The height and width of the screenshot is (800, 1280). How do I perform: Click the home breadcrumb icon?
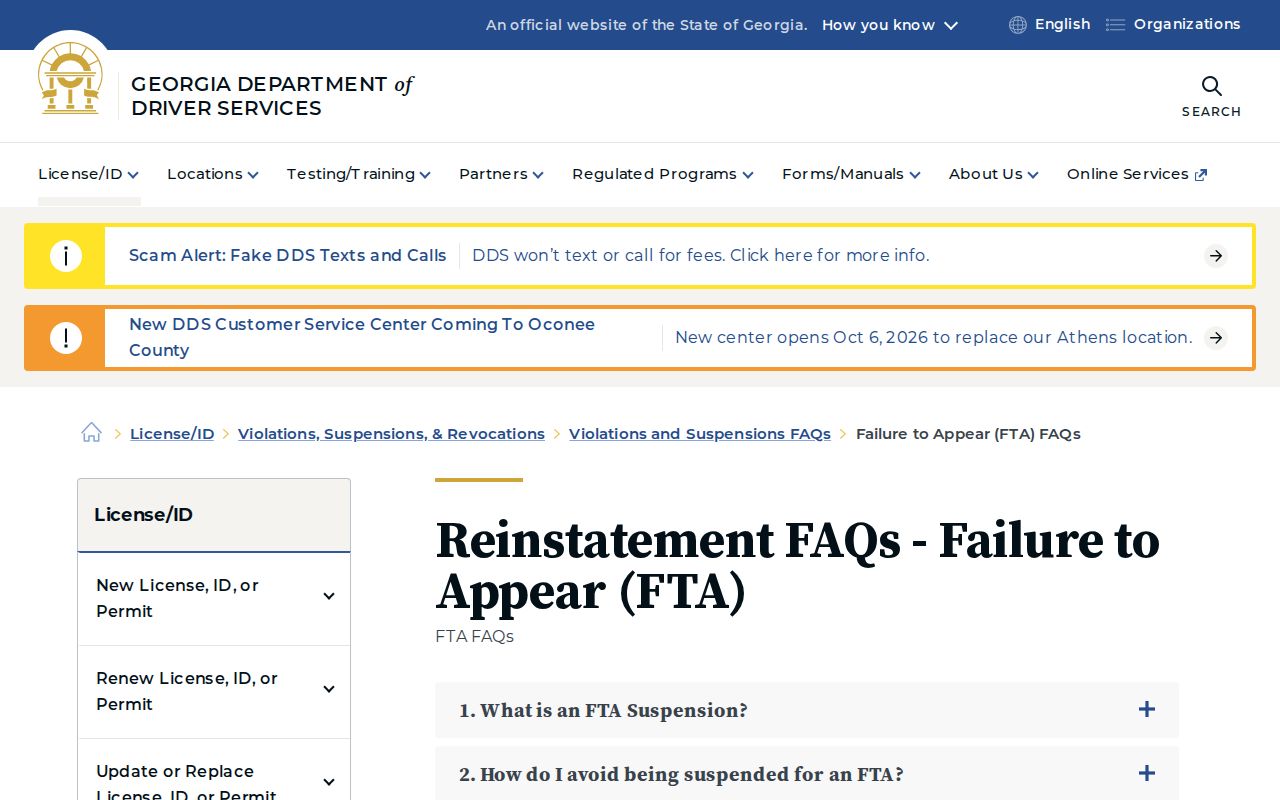point(92,433)
